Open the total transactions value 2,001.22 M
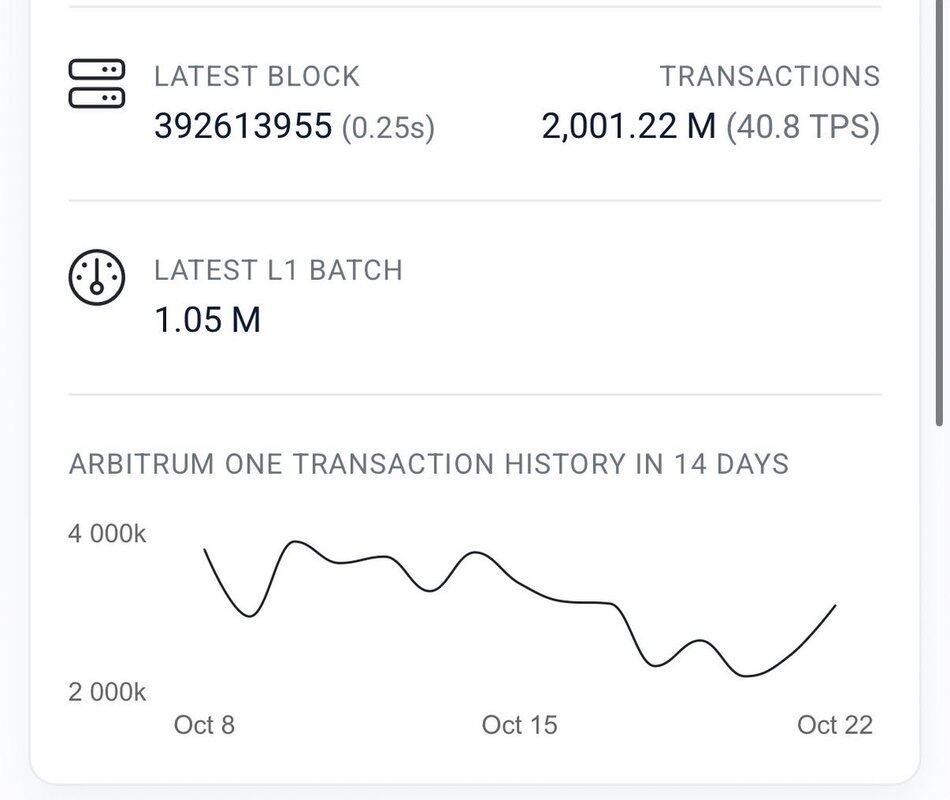This screenshot has height=800, width=950. coord(629,126)
